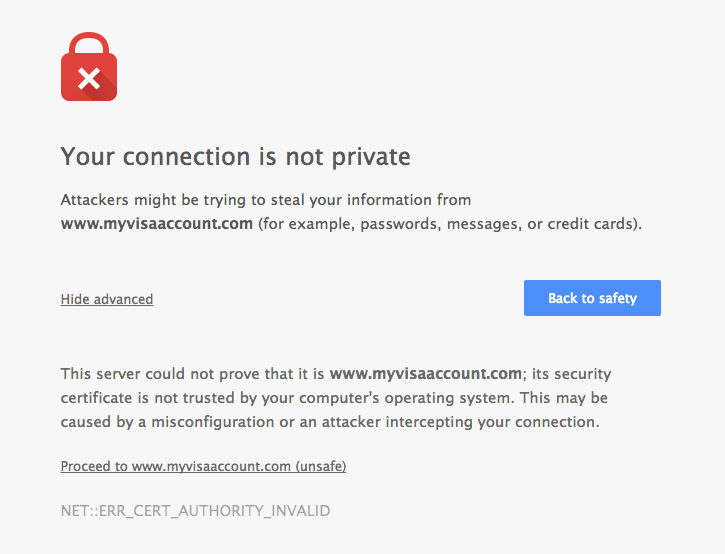Click the red broken padlock icon
The height and width of the screenshot is (554, 725).
(x=89, y=70)
